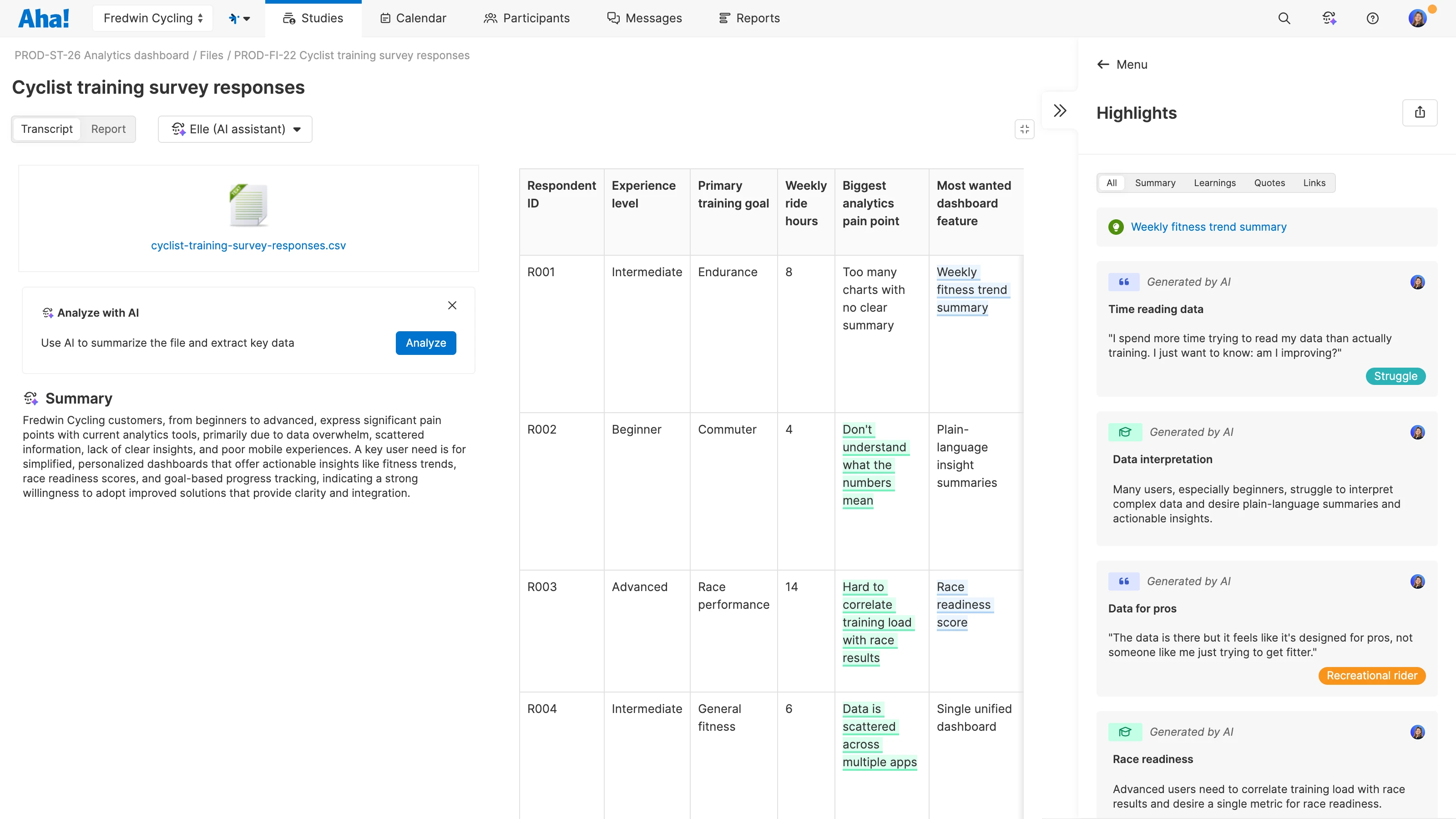The image size is (1456, 819).
Task: Filter highlights by Links
Action: coord(1314,182)
